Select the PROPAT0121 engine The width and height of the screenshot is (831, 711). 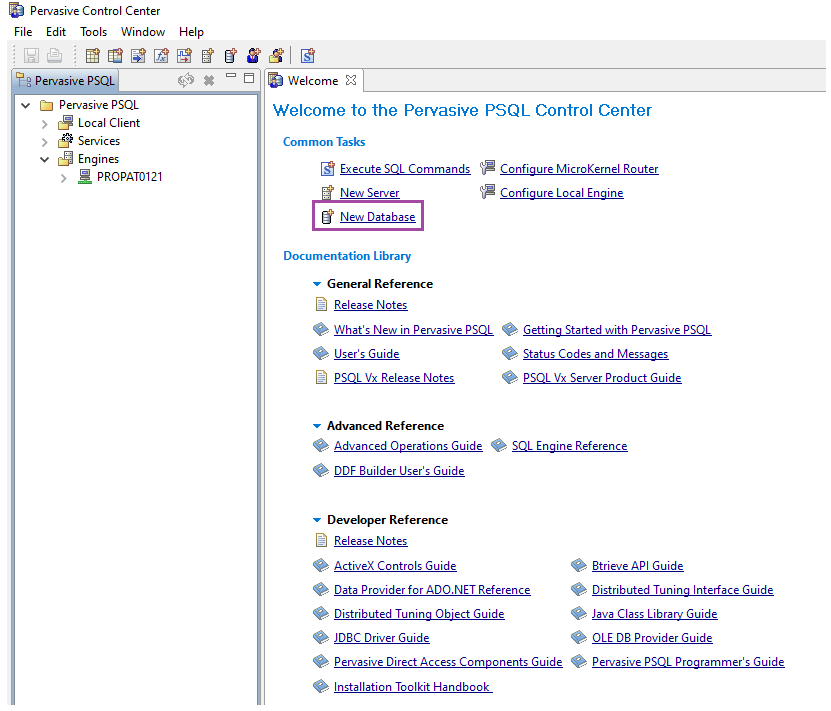click(x=129, y=177)
